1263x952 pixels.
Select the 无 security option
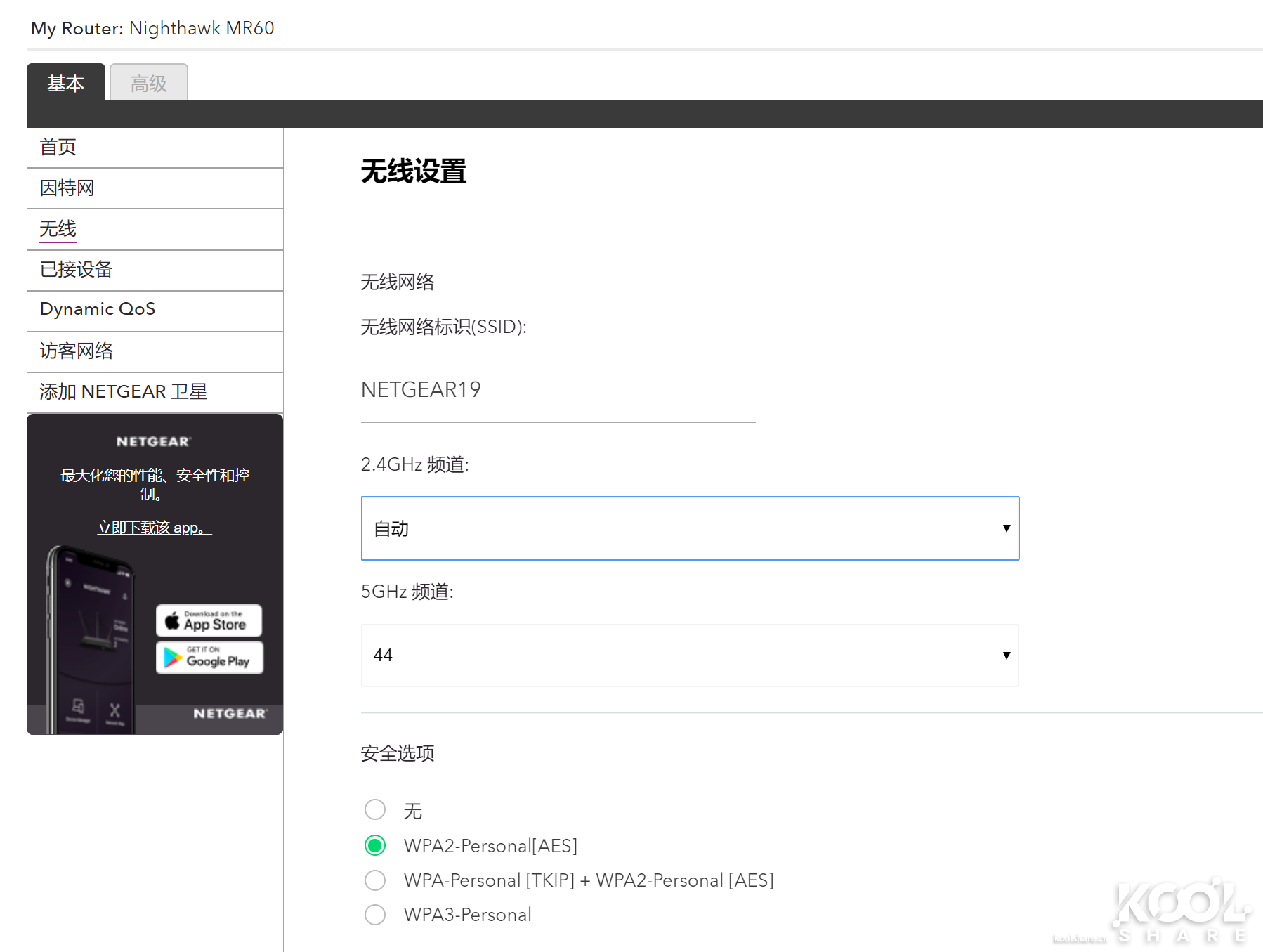[x=375, y=809]
